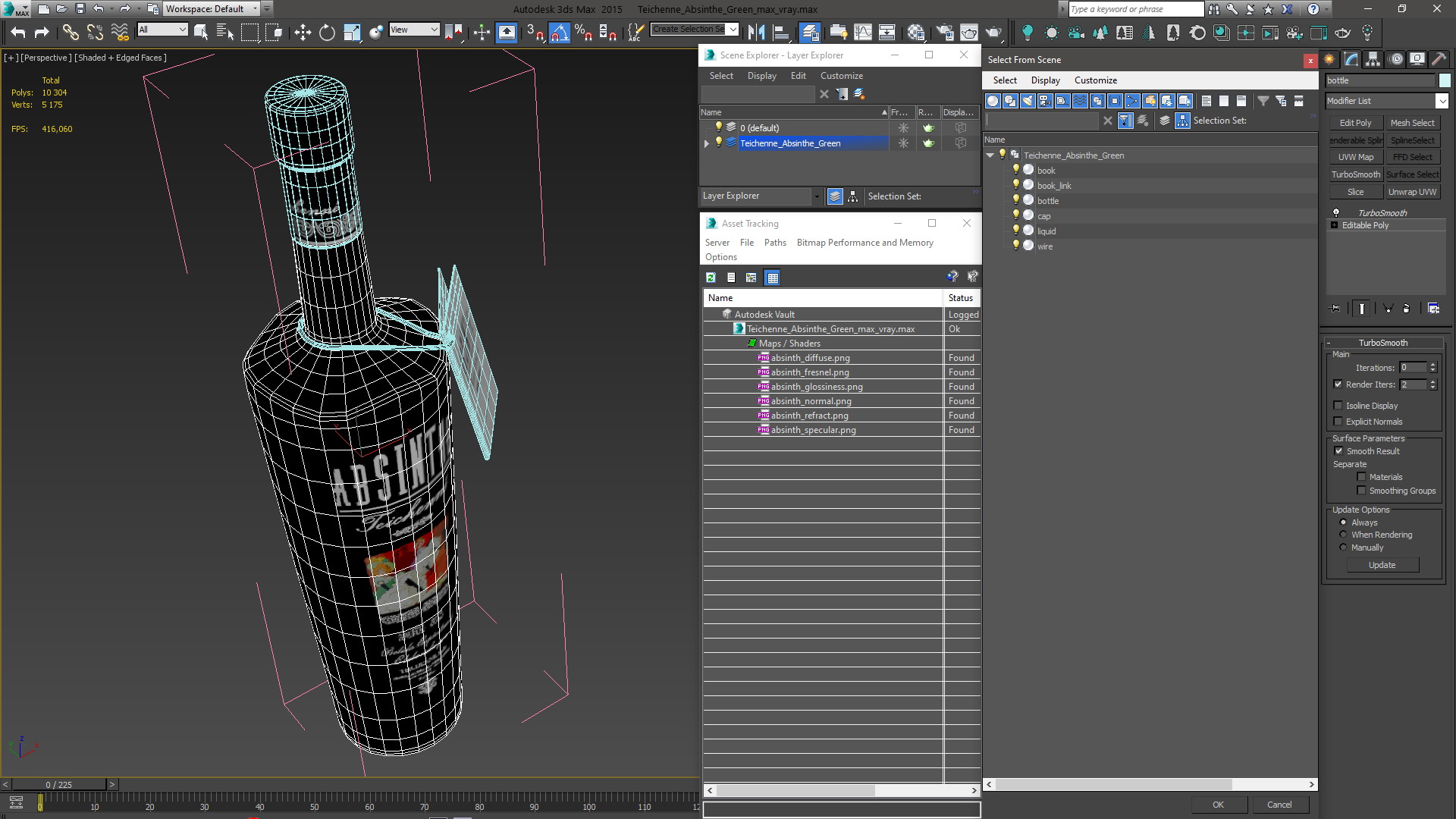Expand the Teichenne_Absinthe_Green layer in Scene Explorer
The image size is (1456, 819).
[707, 143]
